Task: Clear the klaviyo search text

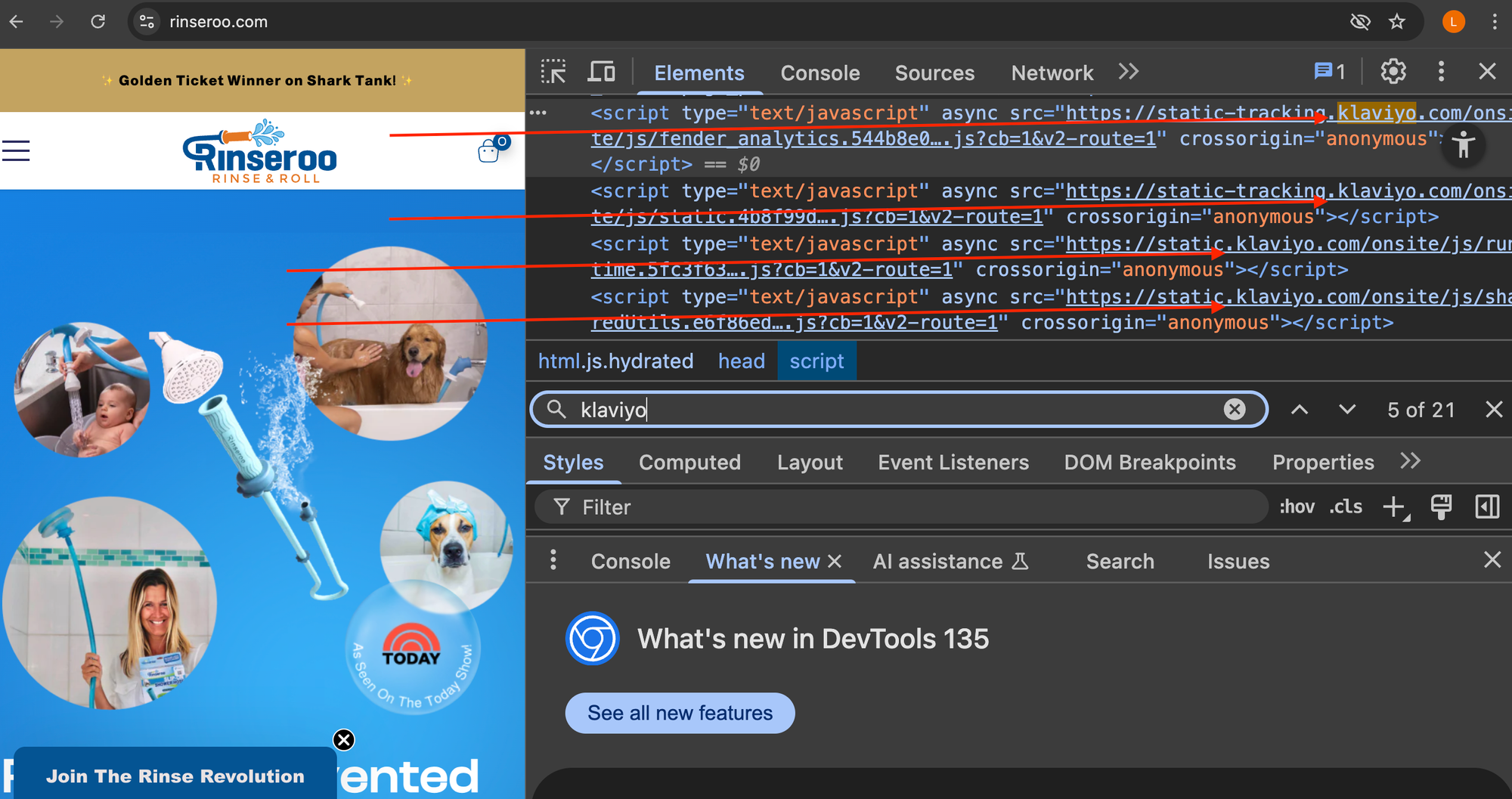Action: 1235,410
